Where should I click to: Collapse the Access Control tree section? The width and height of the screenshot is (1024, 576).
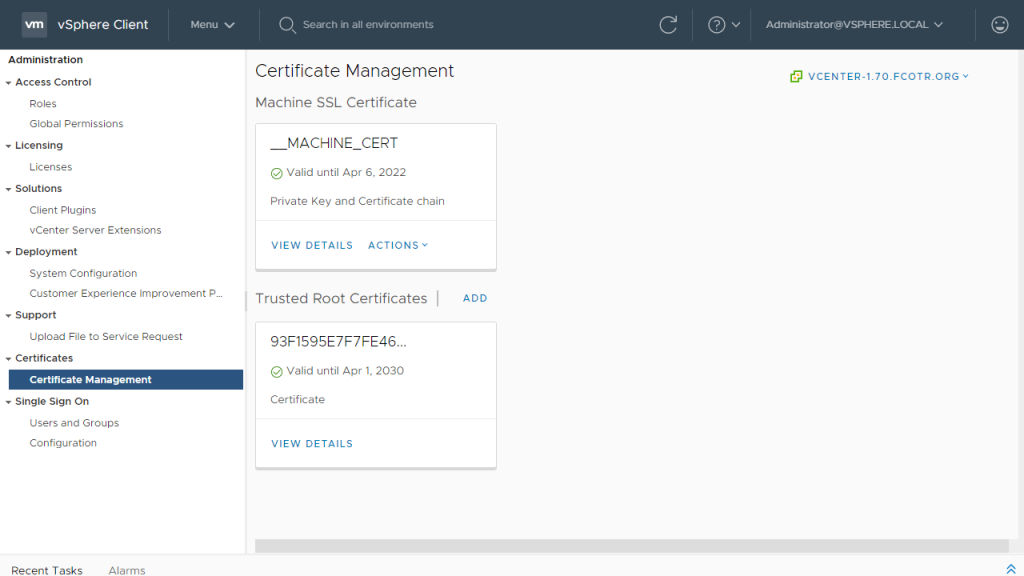(x=9, y=83)
